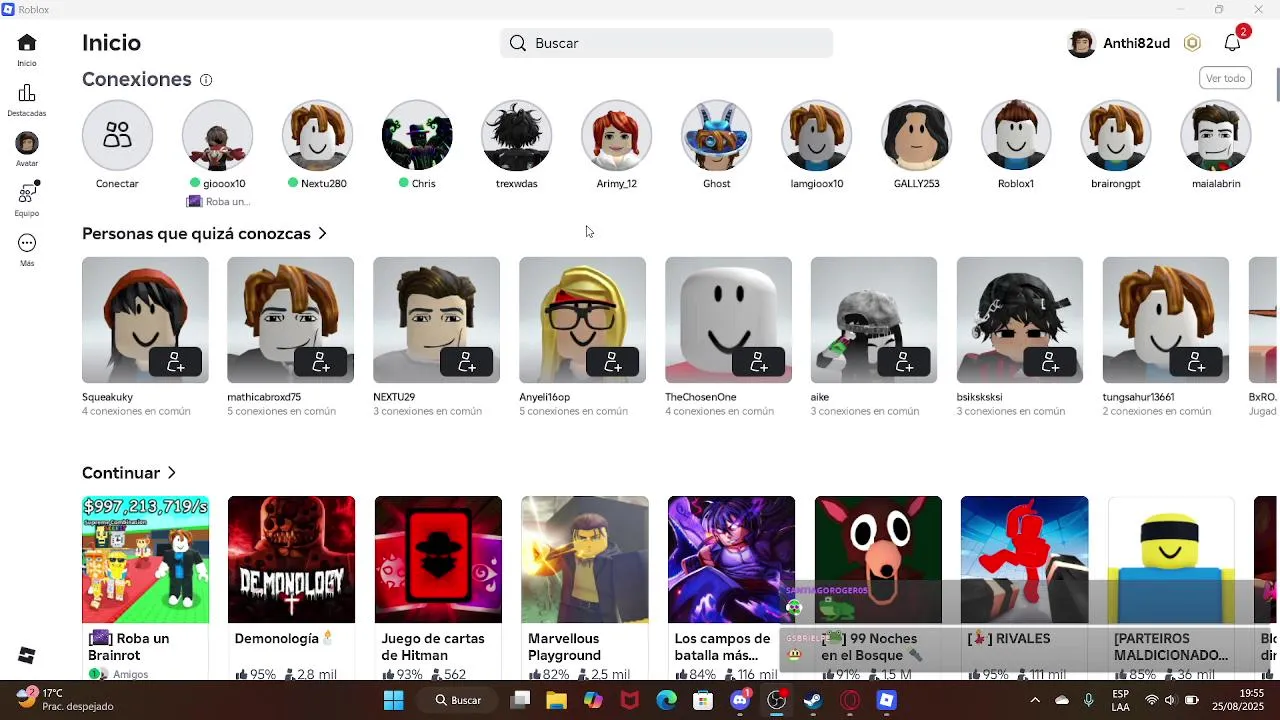This screenshot has height=720, width=1280.
Task: Open gioox10 connection avatar
Action: (217, 135)
